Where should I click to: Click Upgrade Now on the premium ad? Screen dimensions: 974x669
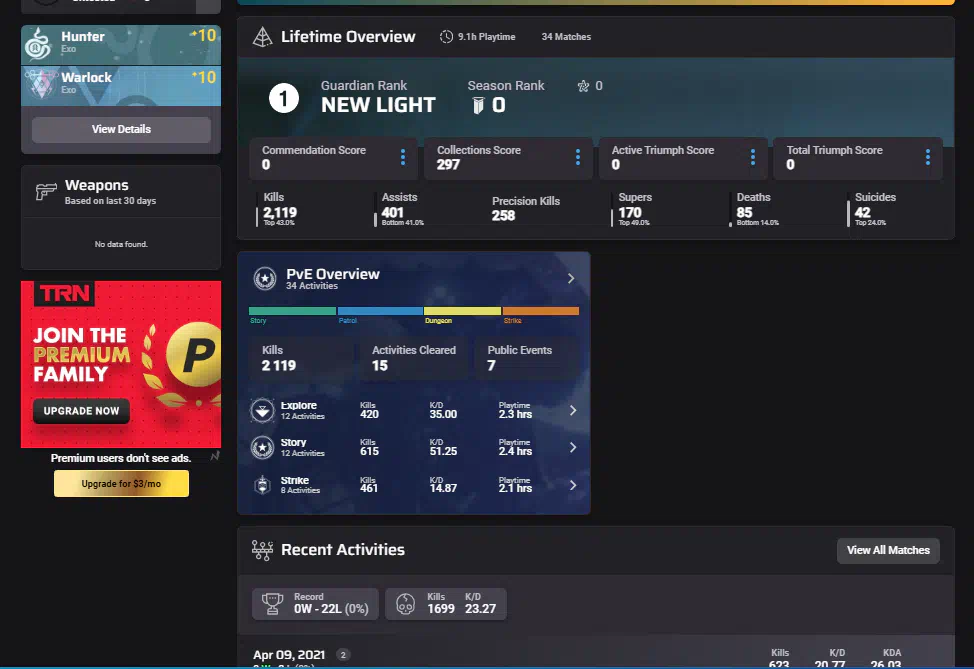point(81,411)
